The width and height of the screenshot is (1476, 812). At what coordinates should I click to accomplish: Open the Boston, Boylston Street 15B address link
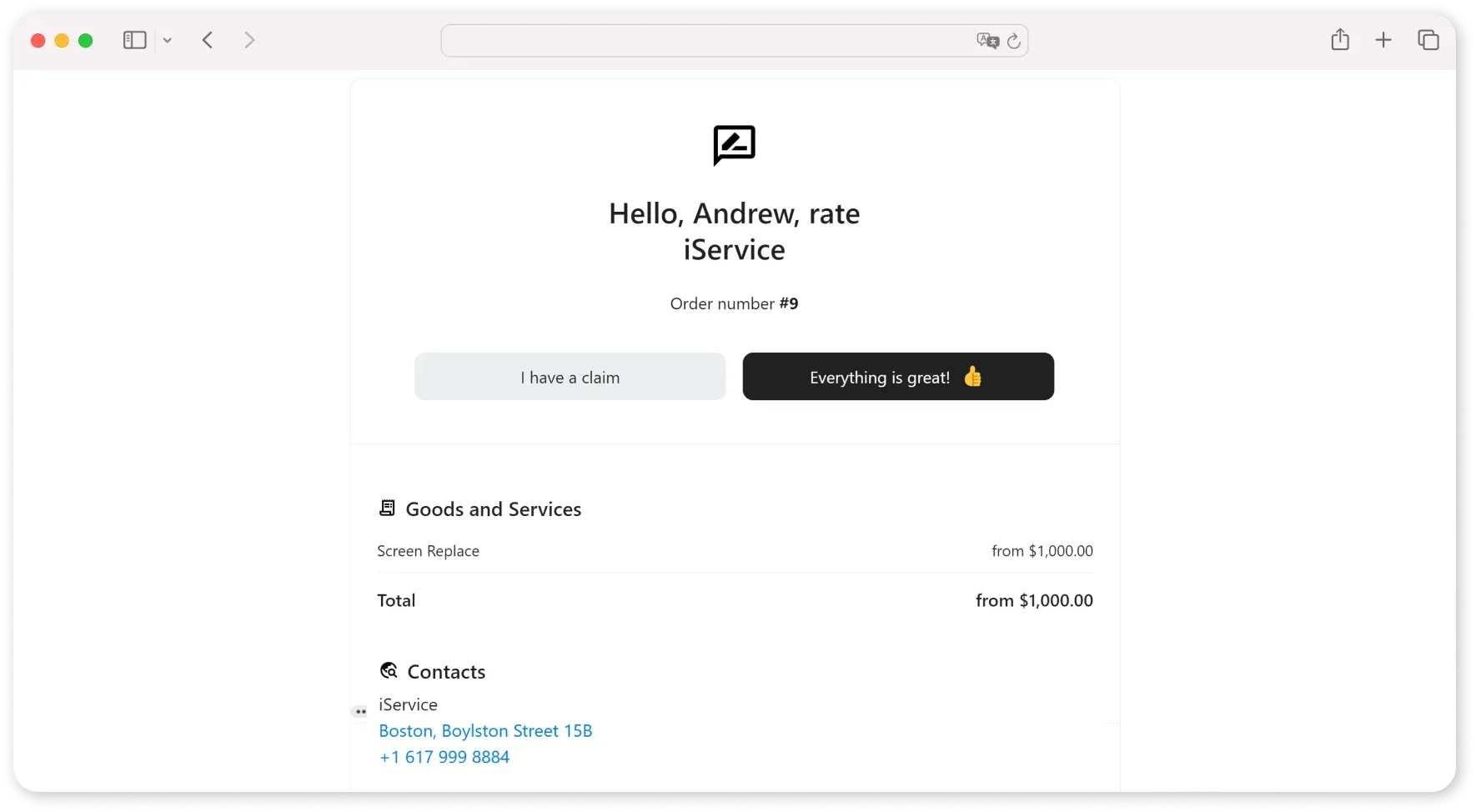pos(485,731)
